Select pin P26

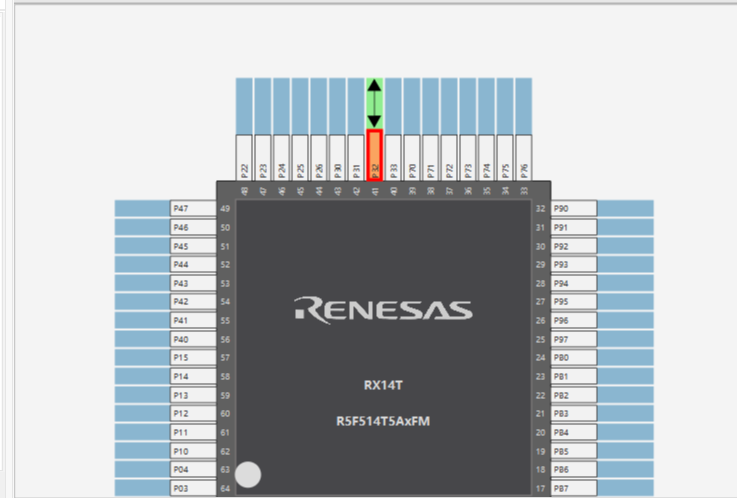[319, 158]
